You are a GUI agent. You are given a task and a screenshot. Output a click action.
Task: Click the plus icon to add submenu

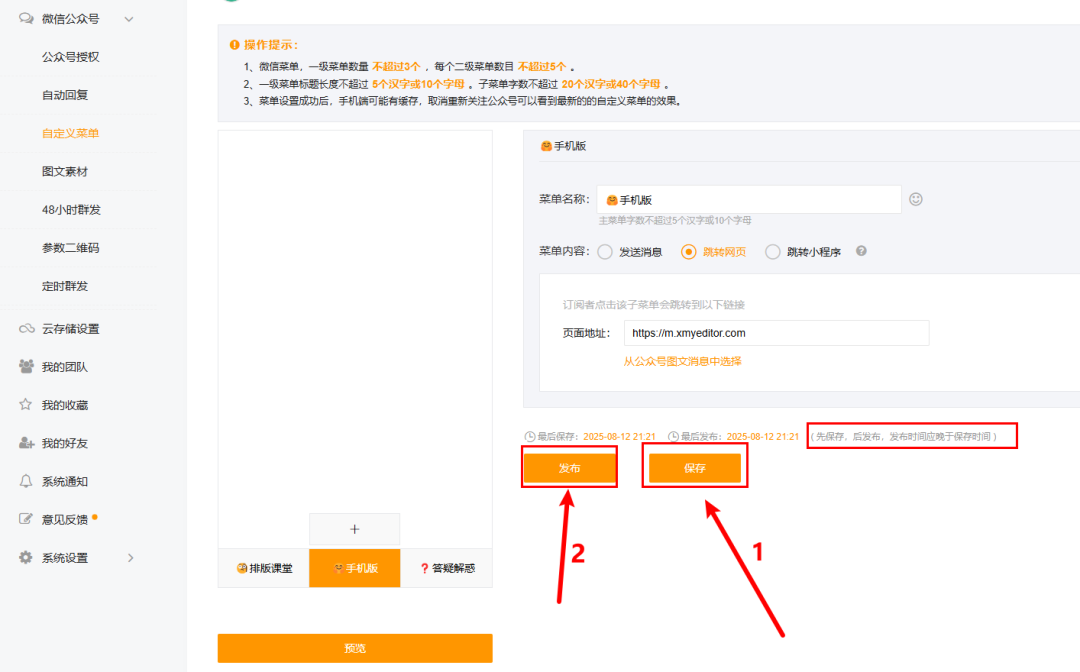point(354,529)
